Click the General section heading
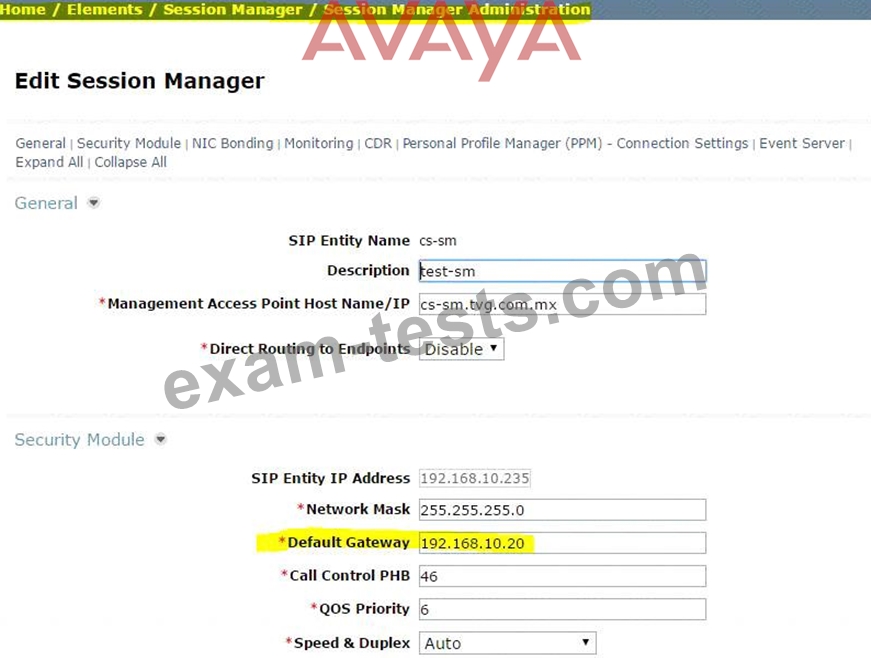Image resolution: width=871 pixels, height=658 pixels. 46,203
